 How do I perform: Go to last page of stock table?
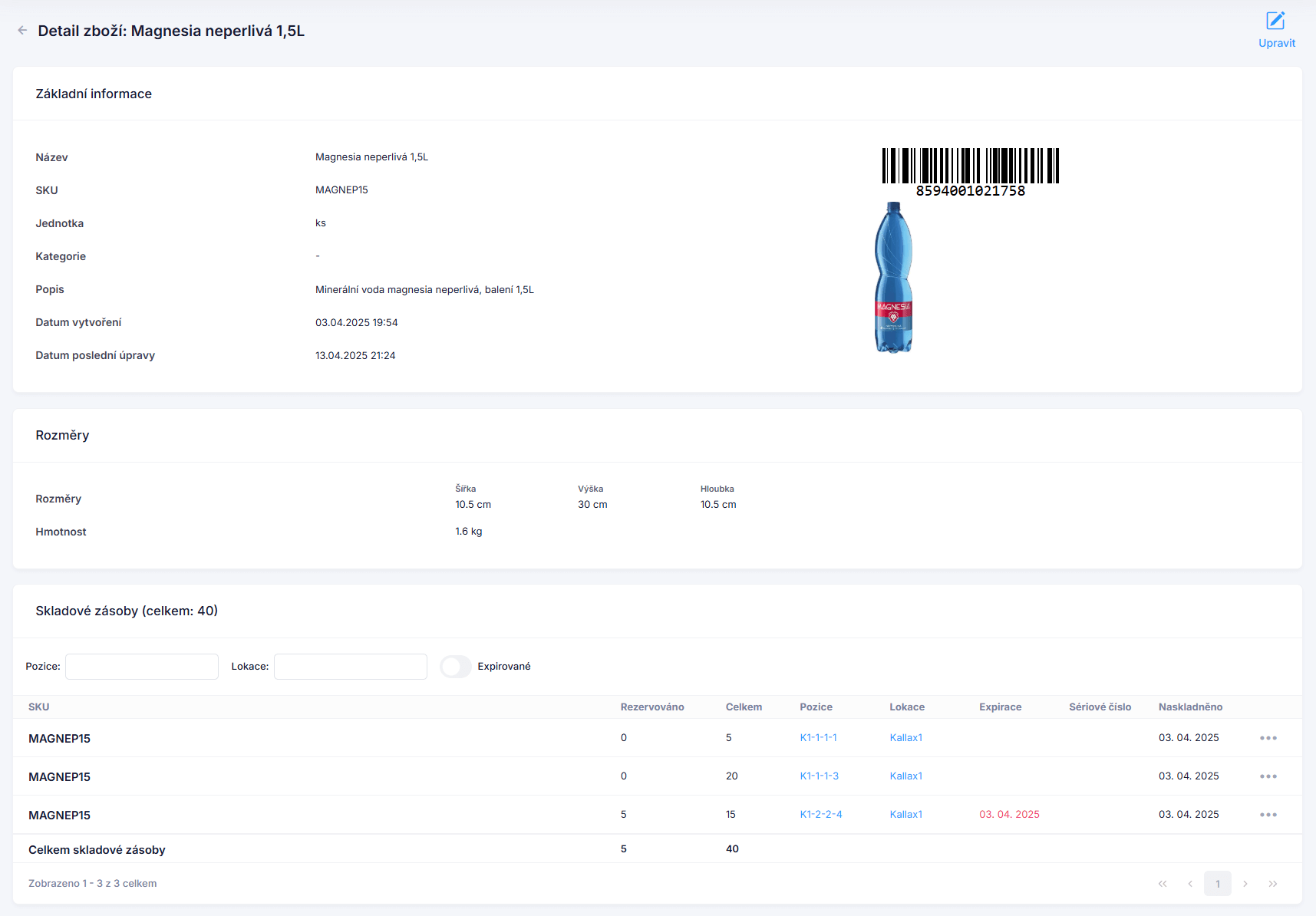(x=1273, y=884)
